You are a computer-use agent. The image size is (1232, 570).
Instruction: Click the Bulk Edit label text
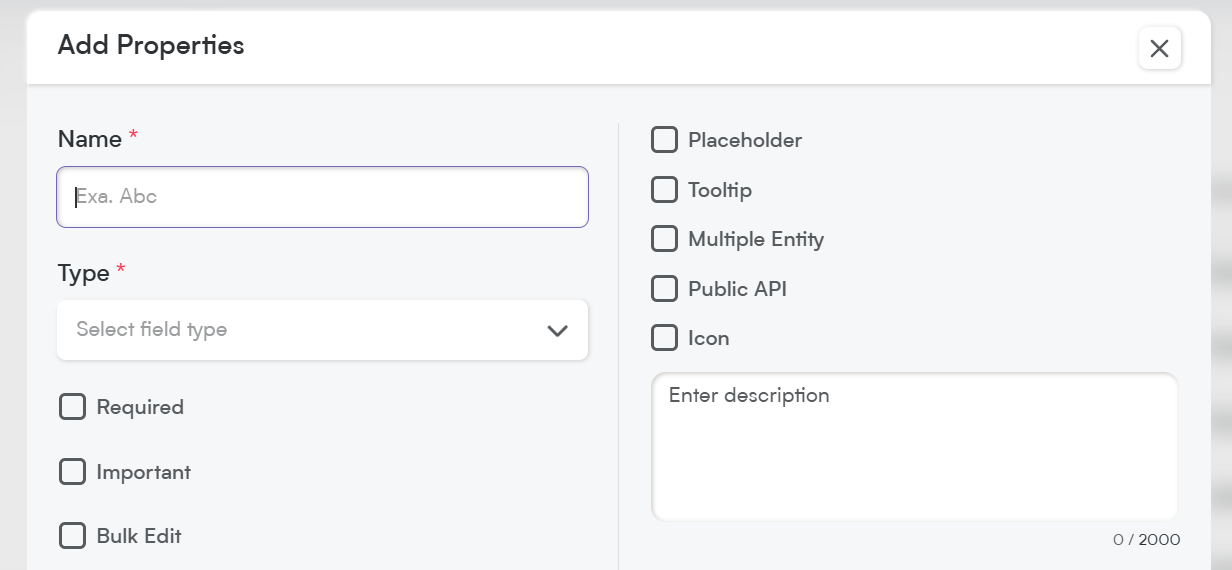coord(139,536)
